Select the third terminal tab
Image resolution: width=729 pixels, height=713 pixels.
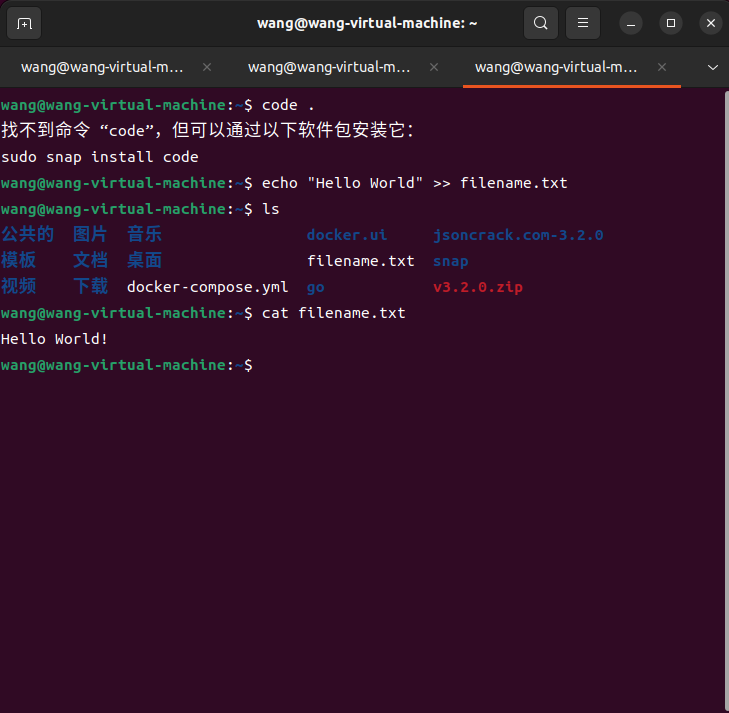click(x=556, y=67)
